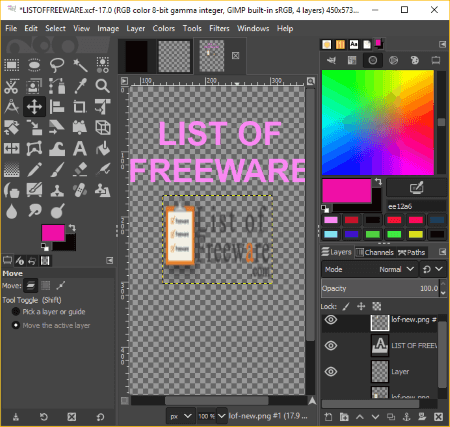Pick the Alignment tool
Screen dimensions: 450x427
click(57, 107)
